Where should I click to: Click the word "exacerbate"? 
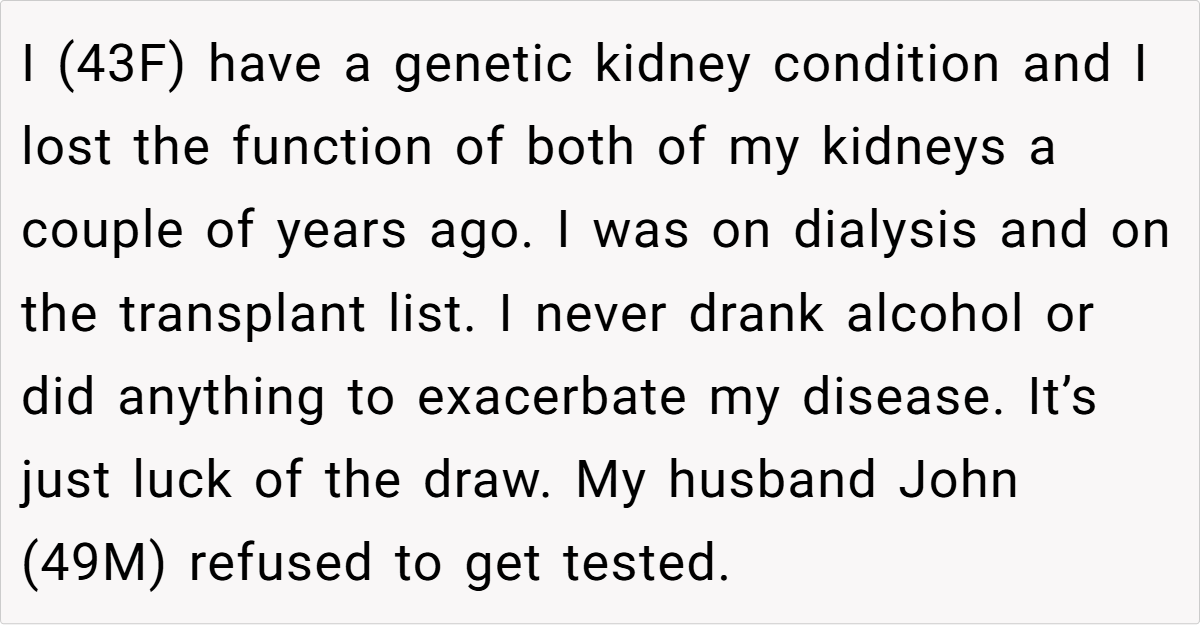(x=551, y=397)
